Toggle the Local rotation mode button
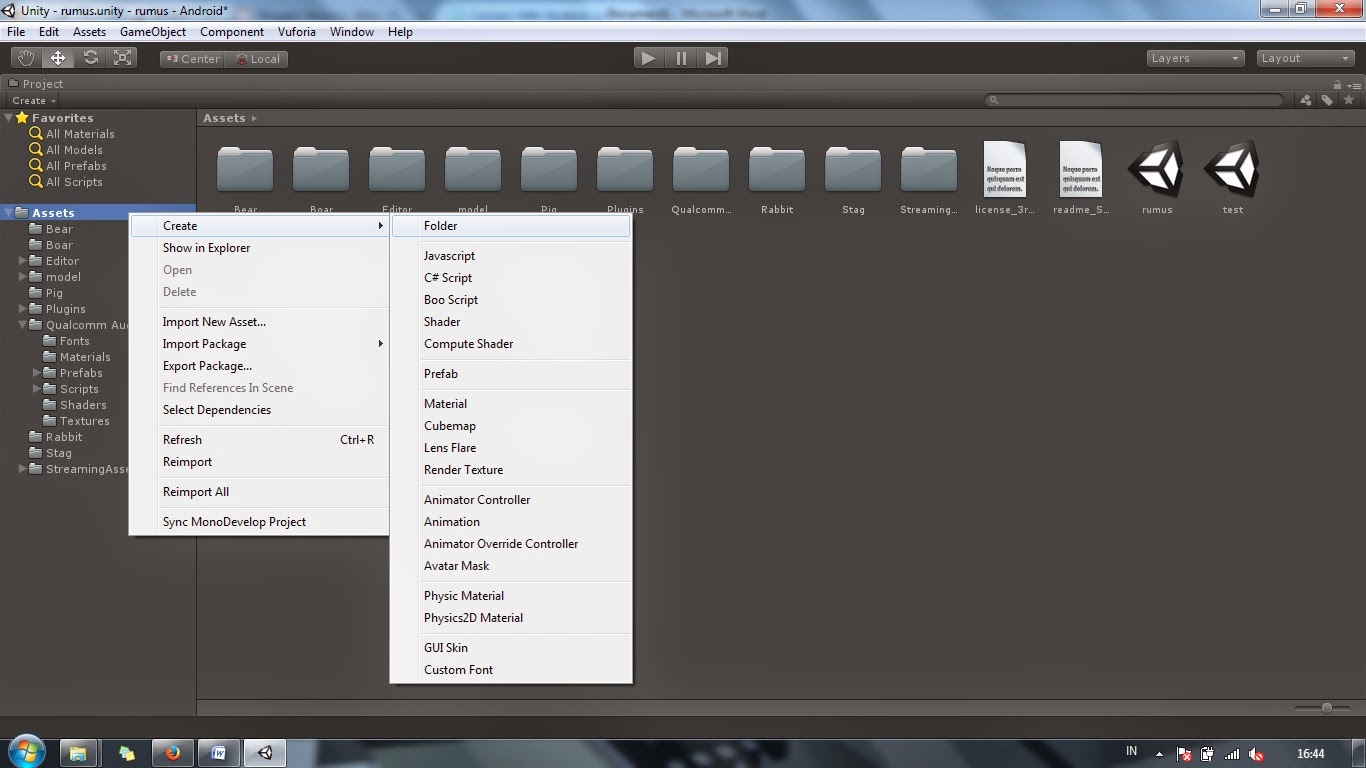 257,59
